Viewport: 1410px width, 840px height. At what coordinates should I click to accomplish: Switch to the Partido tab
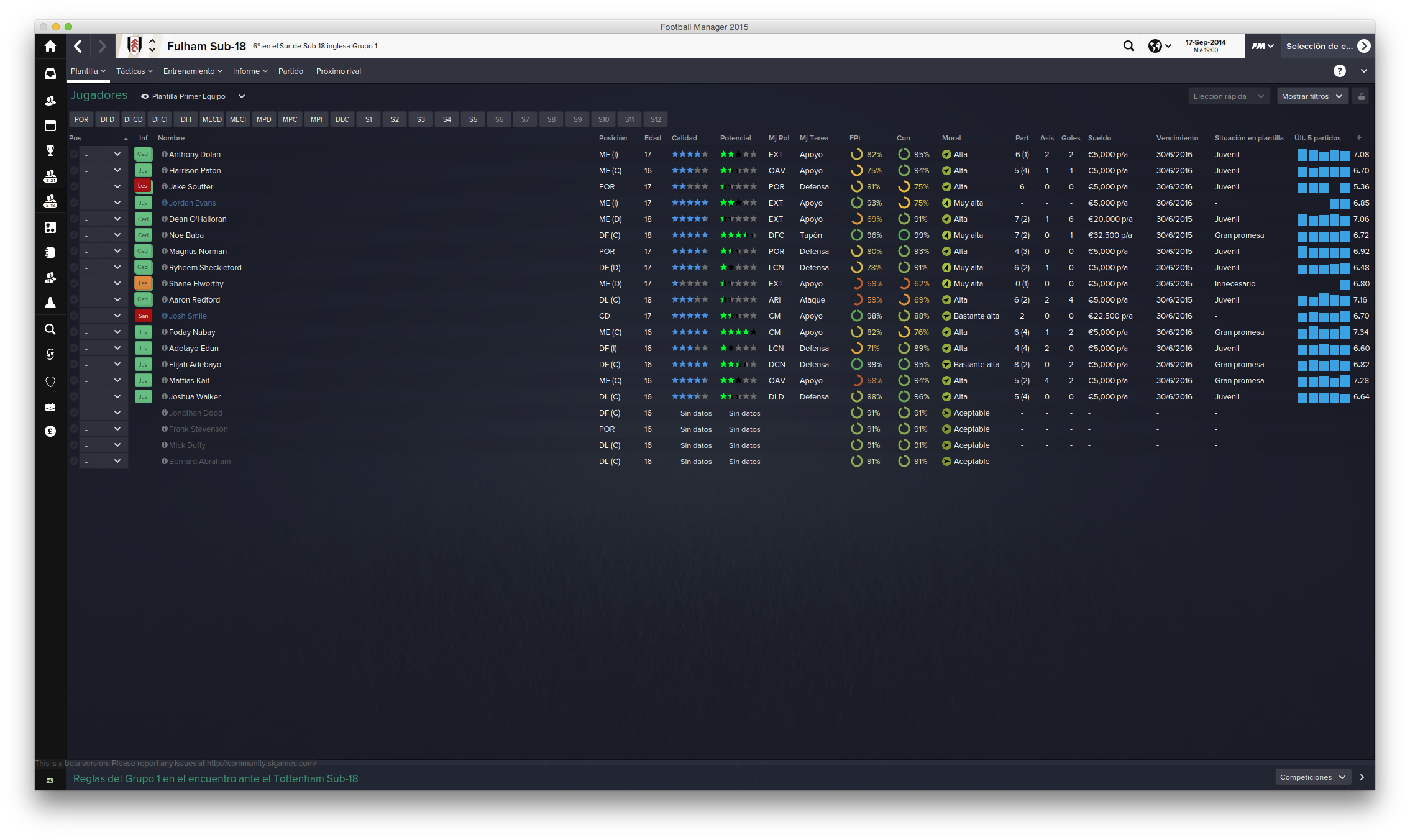[x=291, y=71]
